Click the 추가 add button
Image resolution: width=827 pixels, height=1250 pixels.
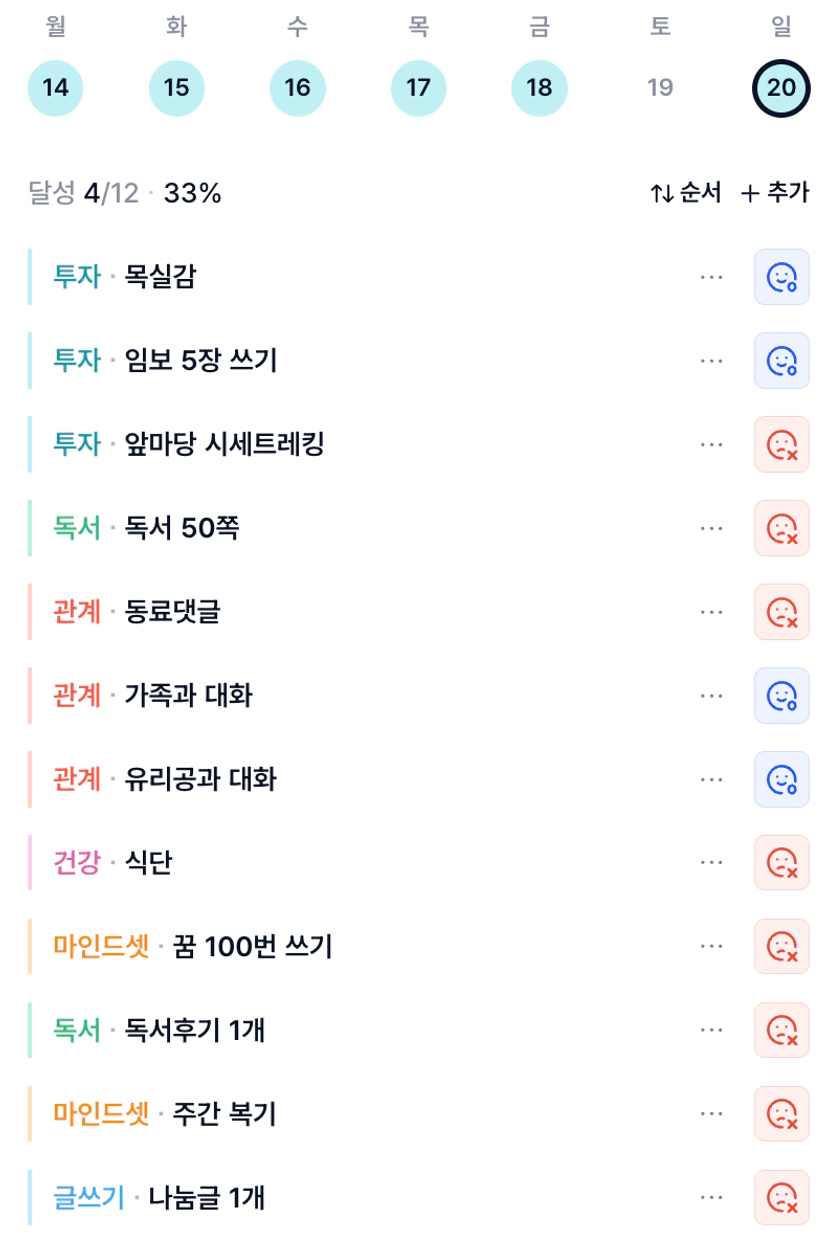tap(775, 193)
